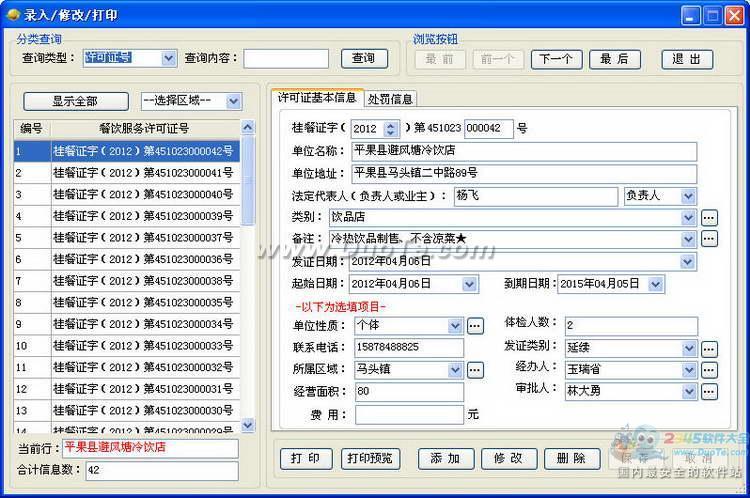Click the 编号 column header

pyautogui.click(x=32, y=129)
